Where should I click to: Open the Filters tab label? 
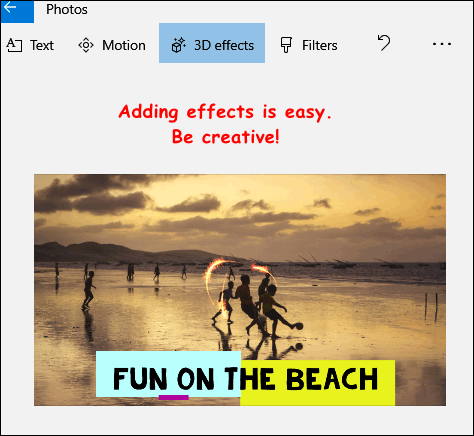[320, 45]
